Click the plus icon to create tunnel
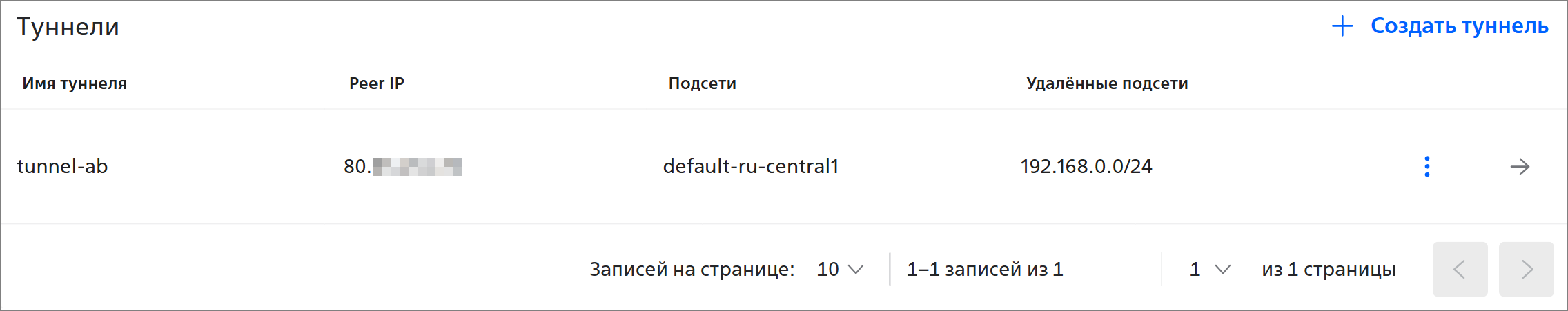 coord(1342,26)
